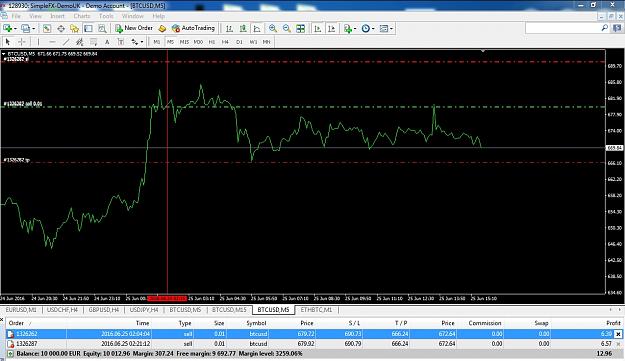This screenshot has height=361, width=625.
Task: Select the Crosshair tool
Action: click(22, 42)
